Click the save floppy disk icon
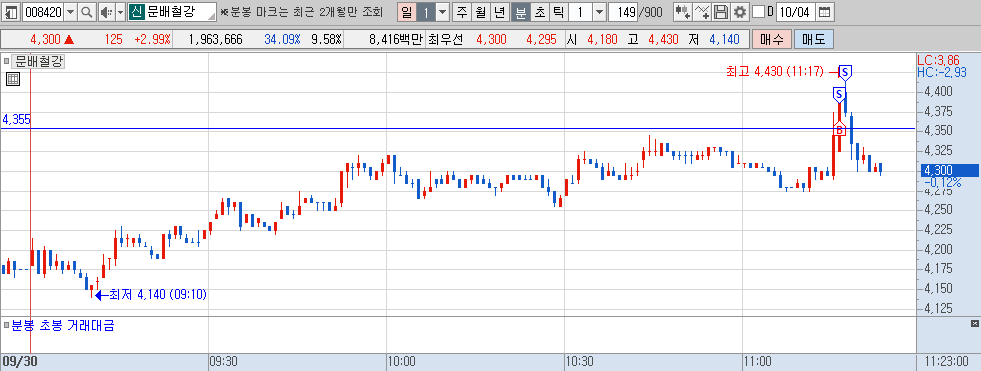 tap(721, 12)
